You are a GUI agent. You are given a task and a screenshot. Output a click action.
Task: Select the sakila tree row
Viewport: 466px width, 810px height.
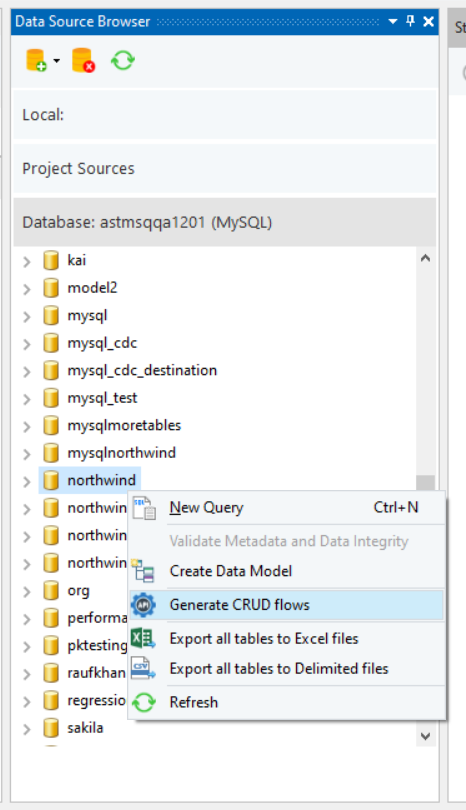click(85, 728)
